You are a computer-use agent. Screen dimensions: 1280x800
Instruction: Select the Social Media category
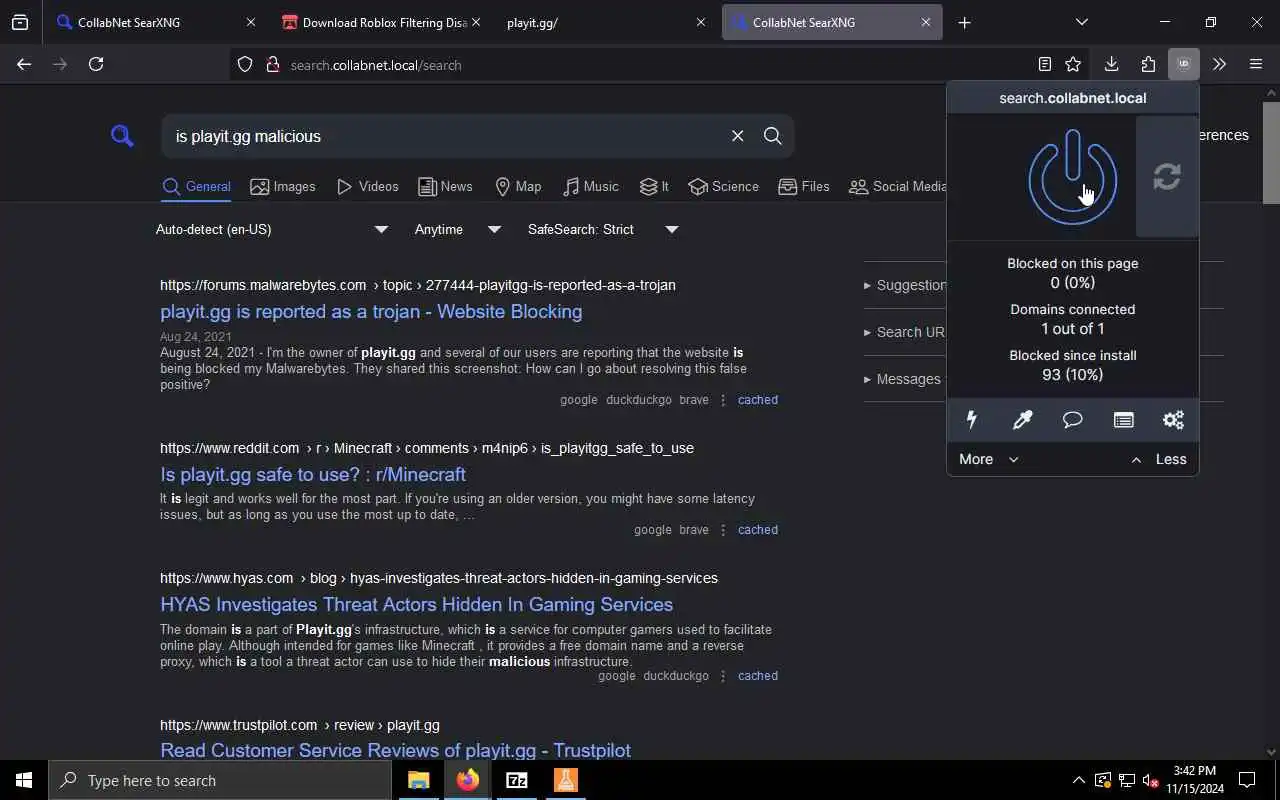897,186
